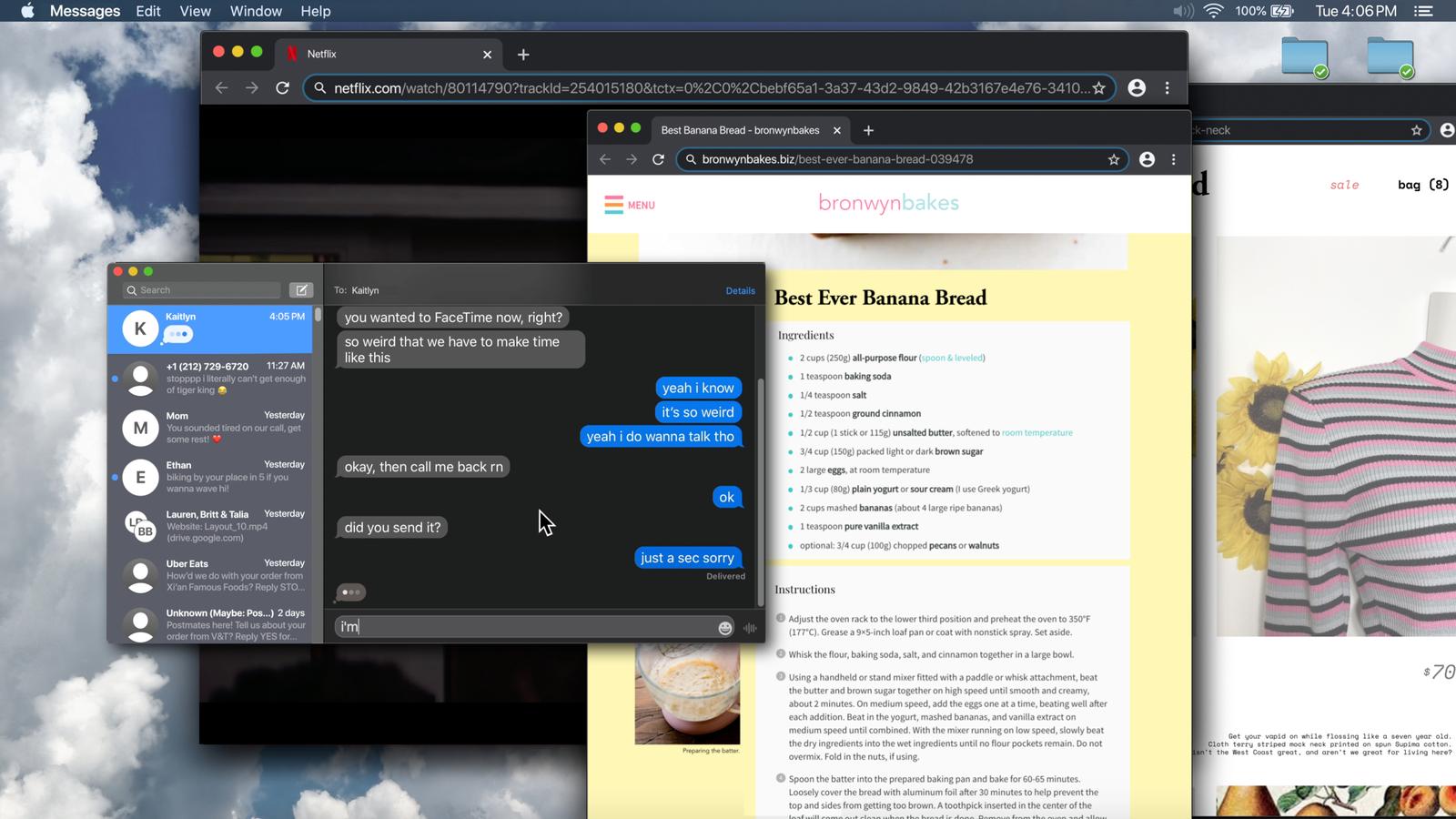Open the Notification Center list icon
Viewport: 1456px width, 819px height.
(1423, 11)
